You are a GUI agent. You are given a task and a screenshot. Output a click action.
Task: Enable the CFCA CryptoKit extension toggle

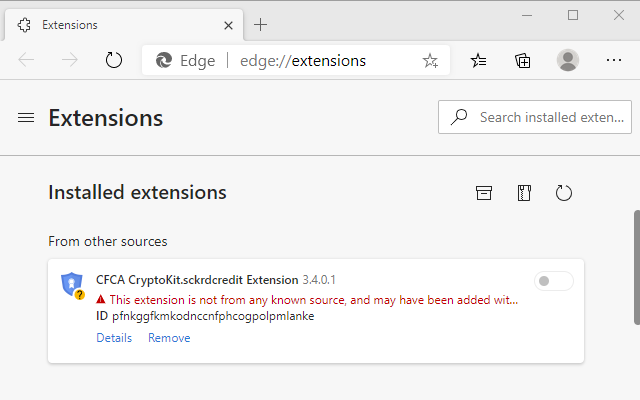click(554, 281)
